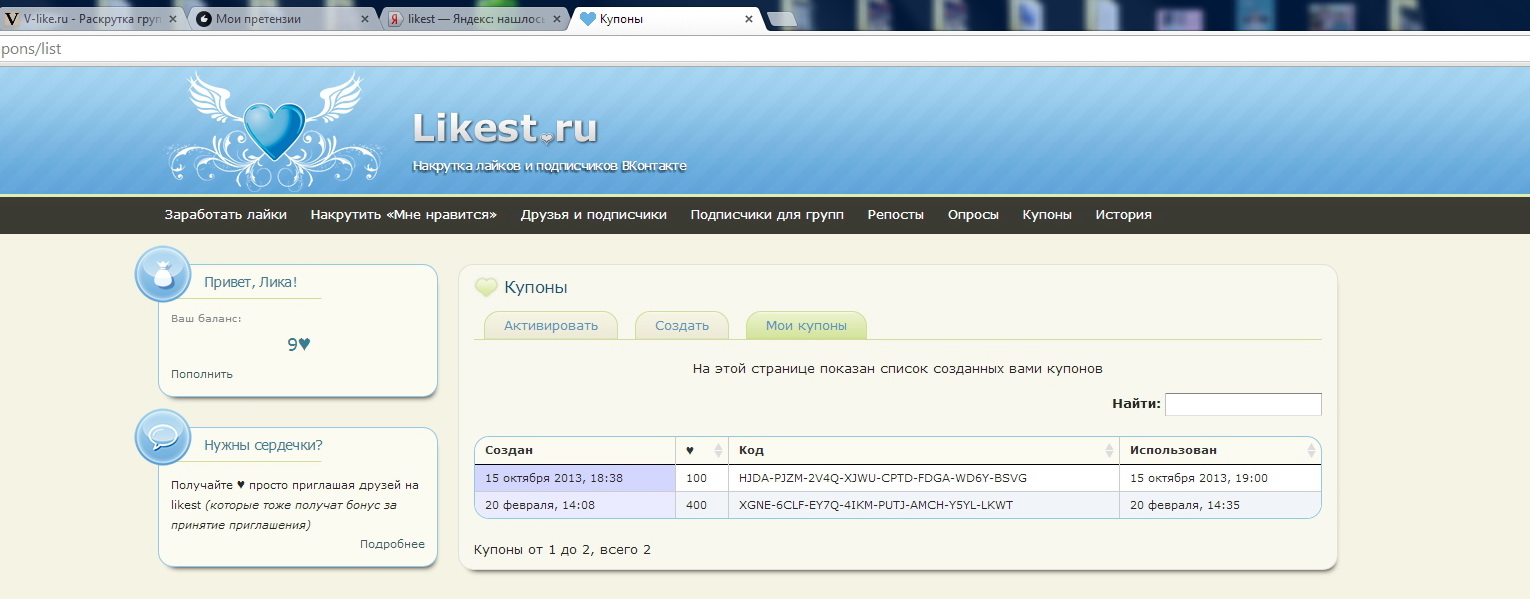Screen dimensions: 1530x599
Task: Click the Мои претензии tab favicon
Action: (204, 19)
